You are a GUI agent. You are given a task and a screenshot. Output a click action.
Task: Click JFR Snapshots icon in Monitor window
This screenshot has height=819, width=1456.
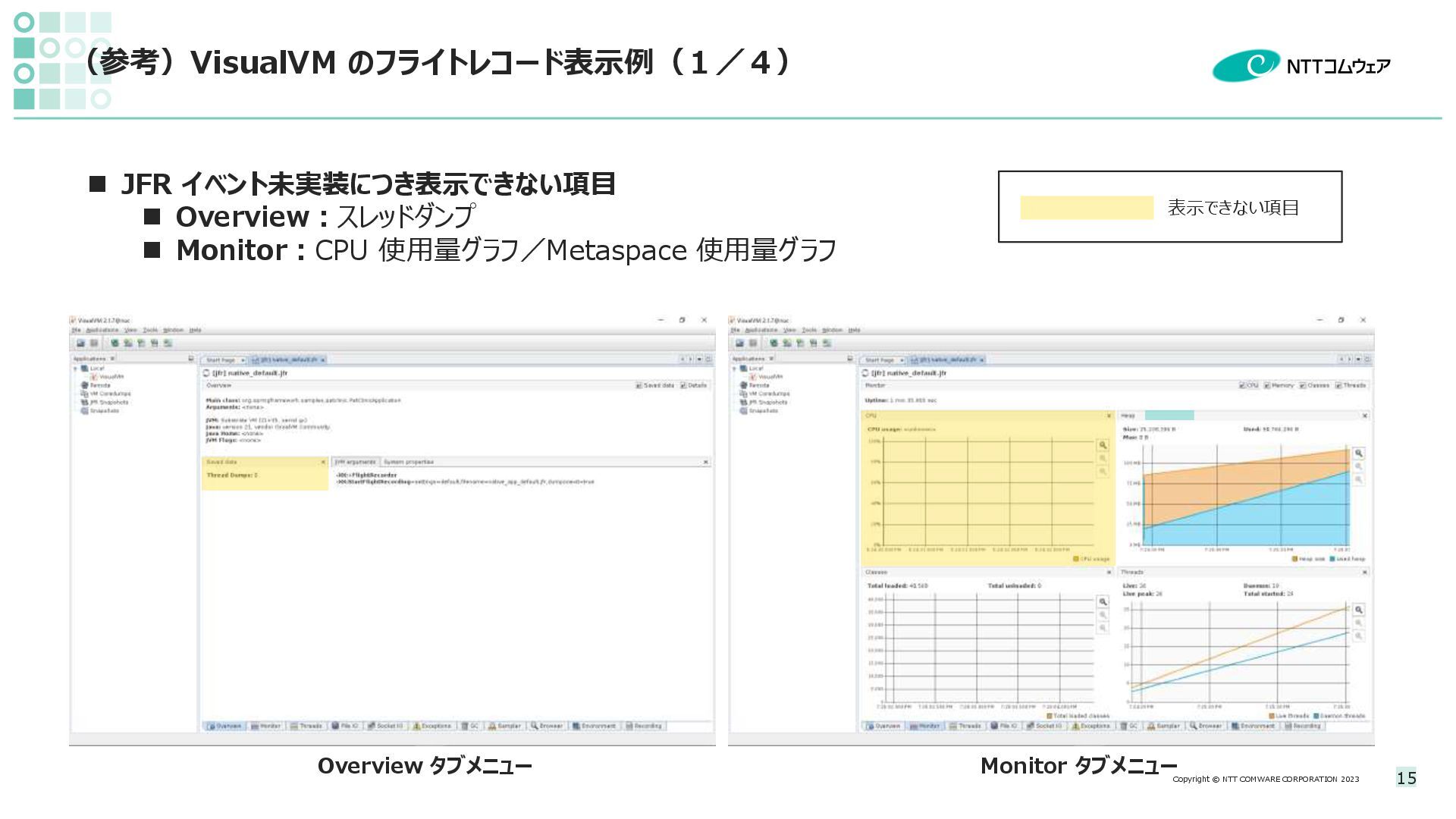(743, 403)
